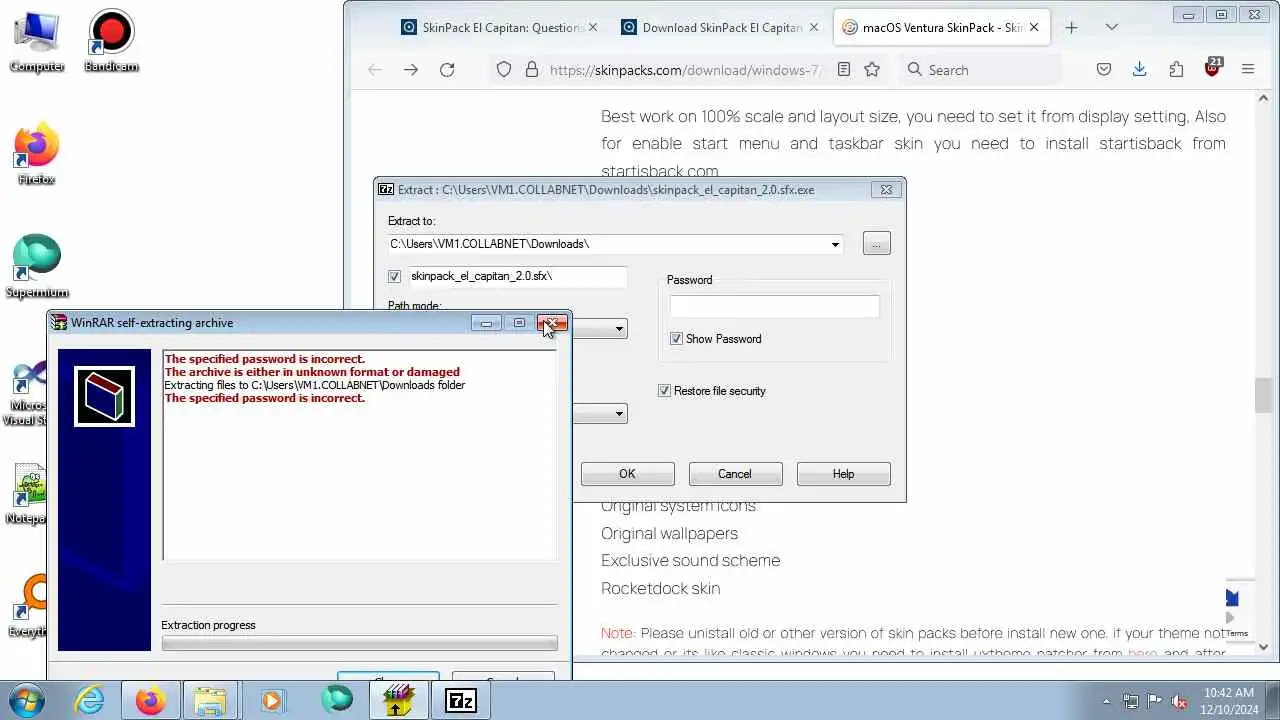Launch Internet Explorer from the taskbar
Image resolution: width=1280 pixels, height=720 pixels.
point(90,700)
